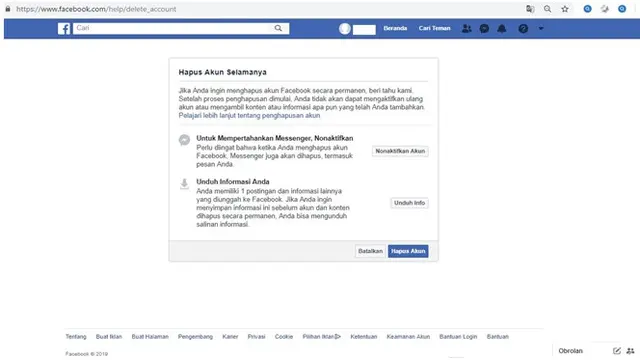Open the Obrolan chat bar

571,351
